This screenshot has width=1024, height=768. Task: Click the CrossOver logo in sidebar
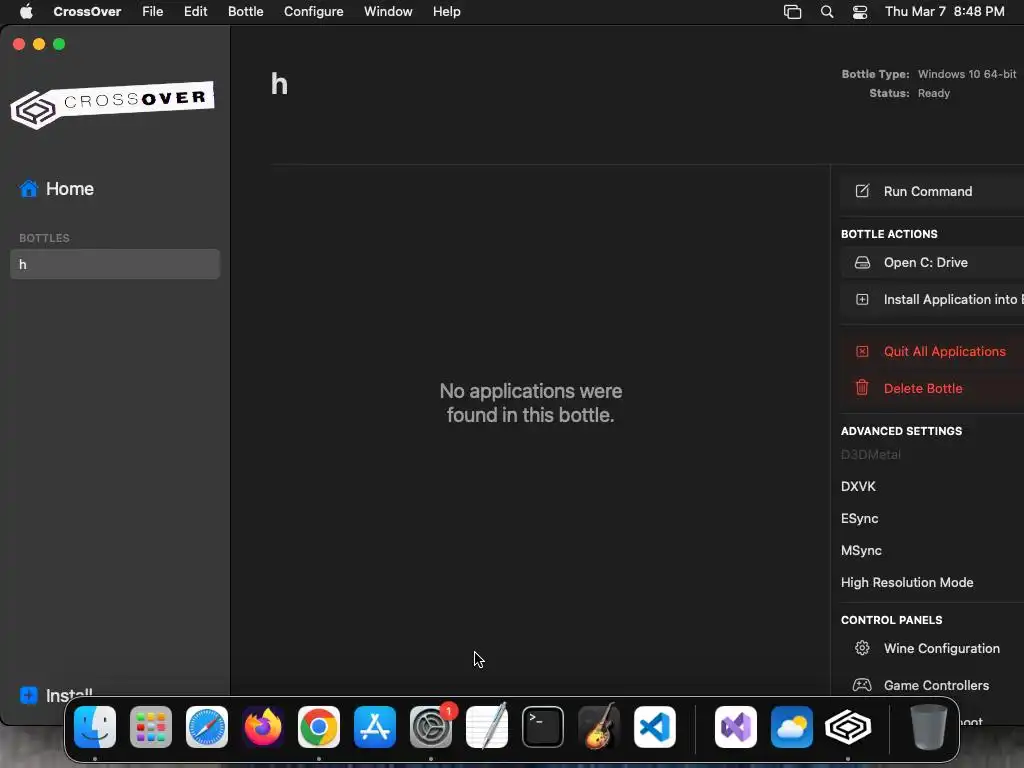tap(112, 104)
